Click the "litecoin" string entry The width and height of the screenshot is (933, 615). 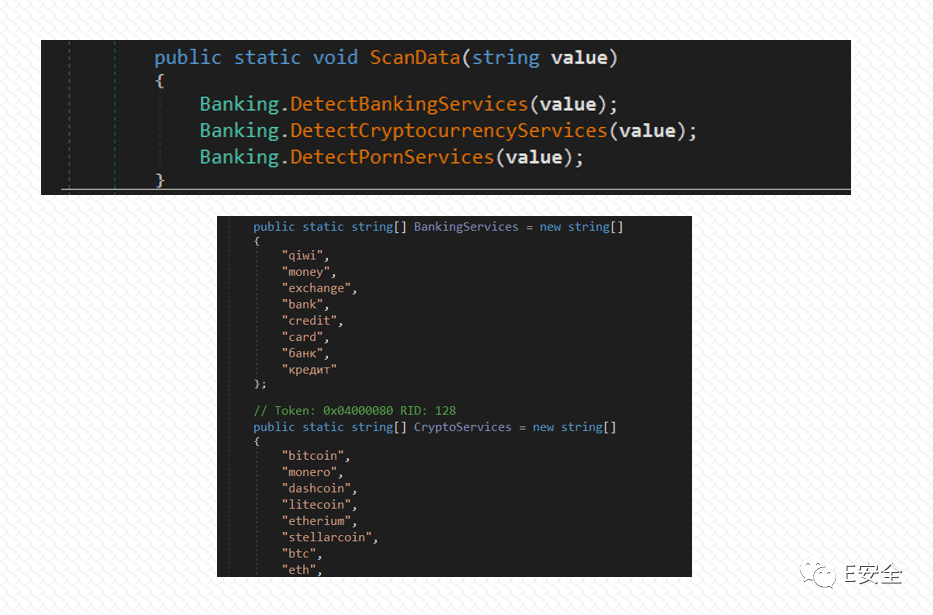317,504
